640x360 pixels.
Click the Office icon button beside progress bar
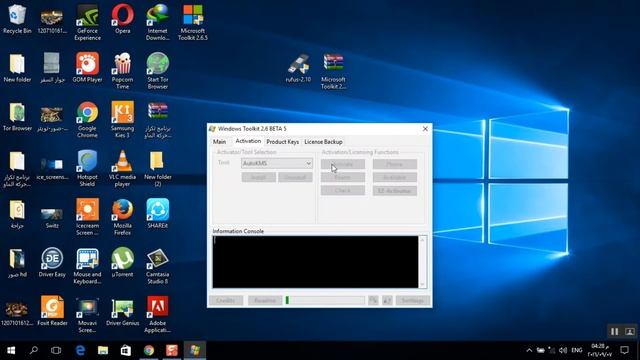pyautogui.click(x=373, y=300)
